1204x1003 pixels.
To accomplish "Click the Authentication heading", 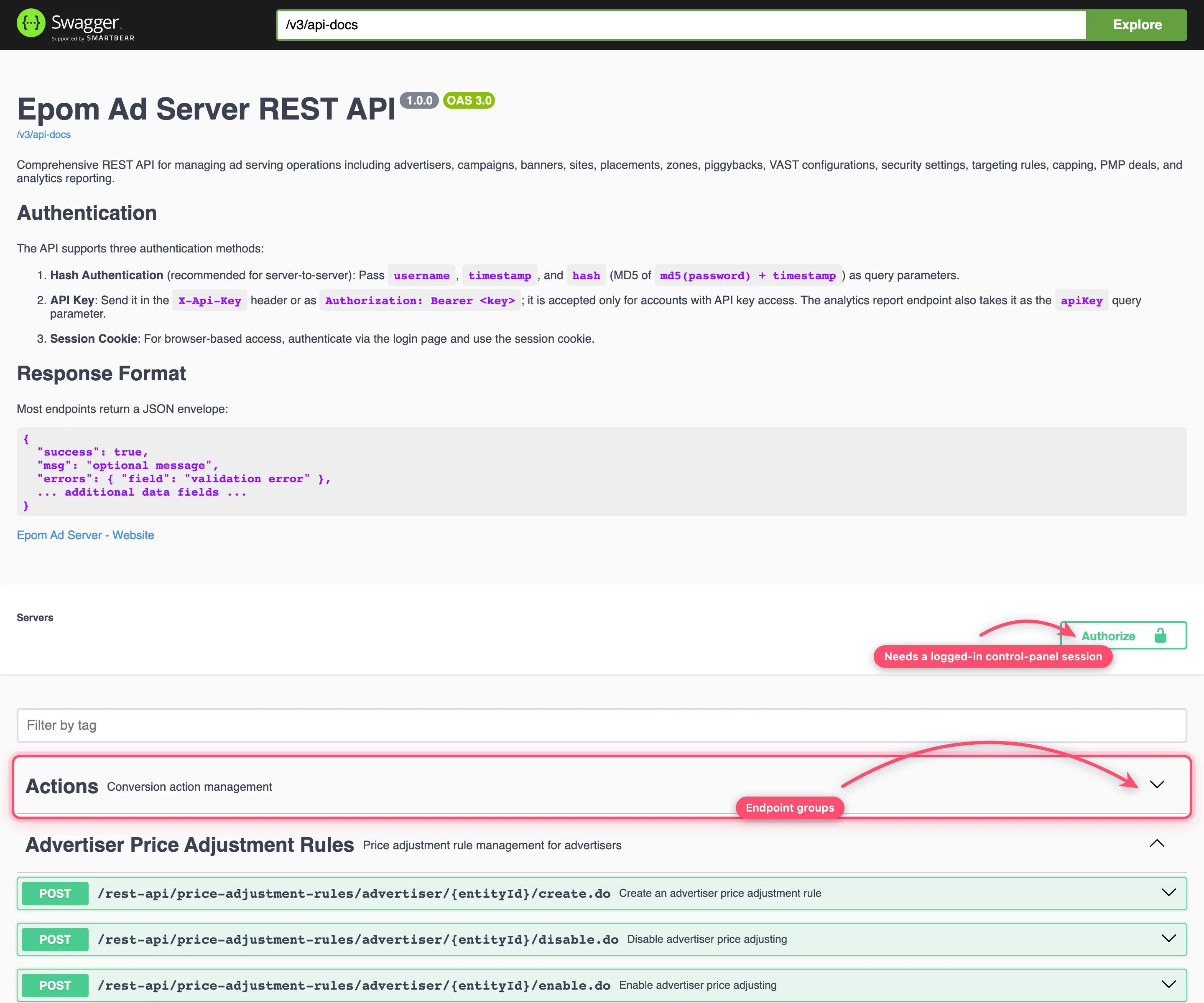I will click(87, 213).
